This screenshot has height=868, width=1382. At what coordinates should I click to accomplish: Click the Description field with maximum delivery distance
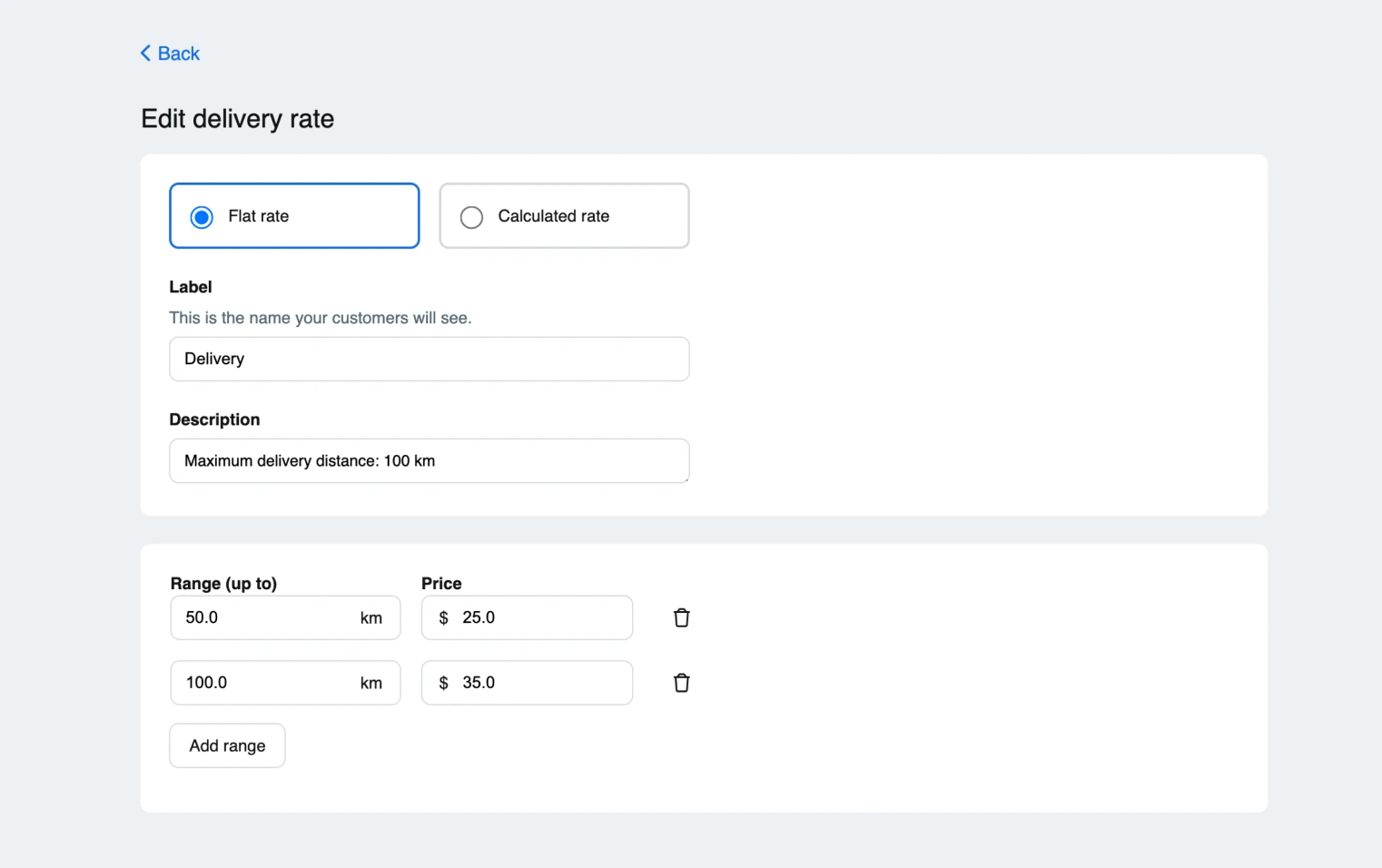point(429,460)
